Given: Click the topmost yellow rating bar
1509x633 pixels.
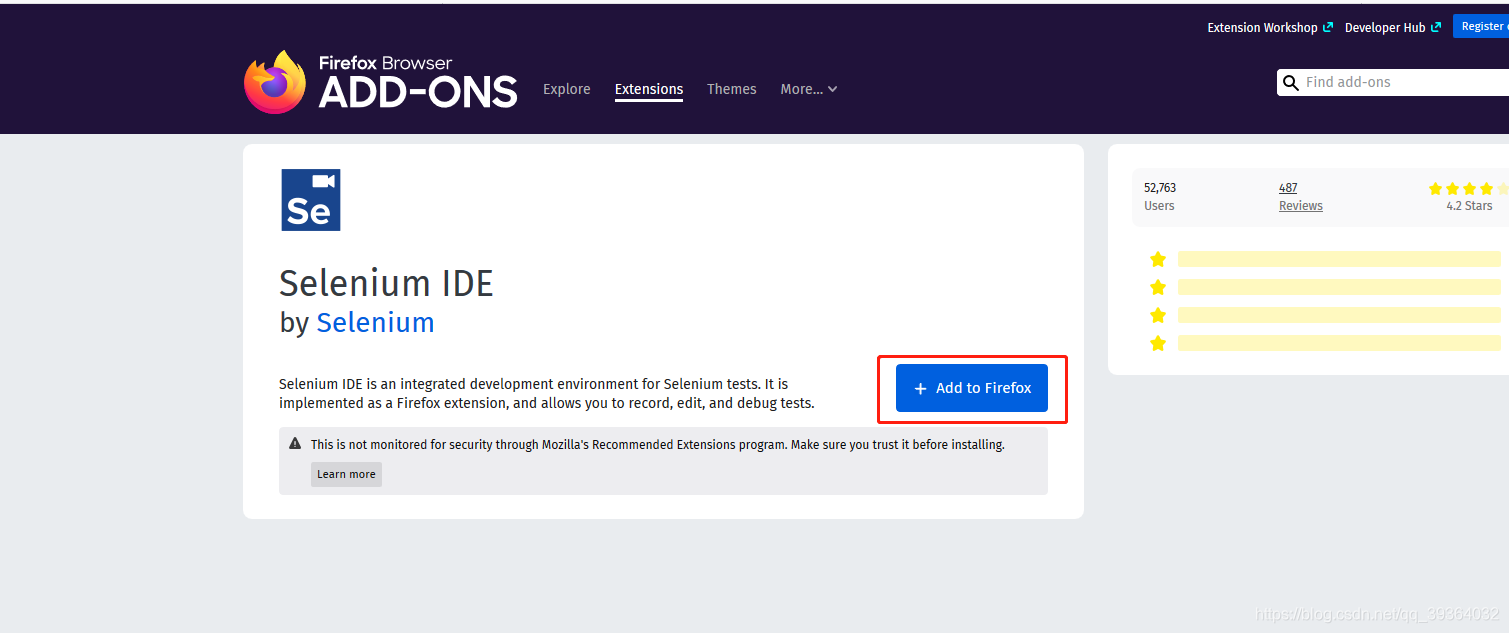Looking at the screenshot, I should 1339,259.
